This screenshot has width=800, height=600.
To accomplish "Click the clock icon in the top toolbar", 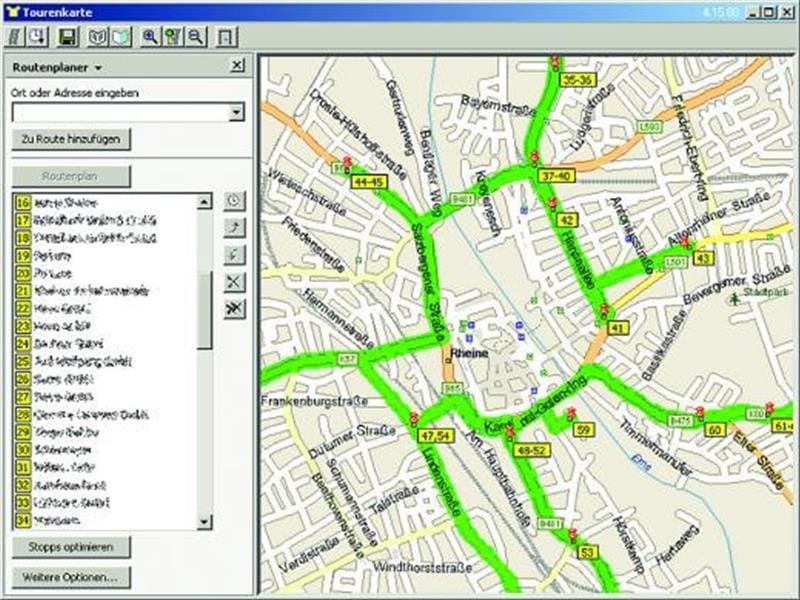I will [x=37, y=37].
